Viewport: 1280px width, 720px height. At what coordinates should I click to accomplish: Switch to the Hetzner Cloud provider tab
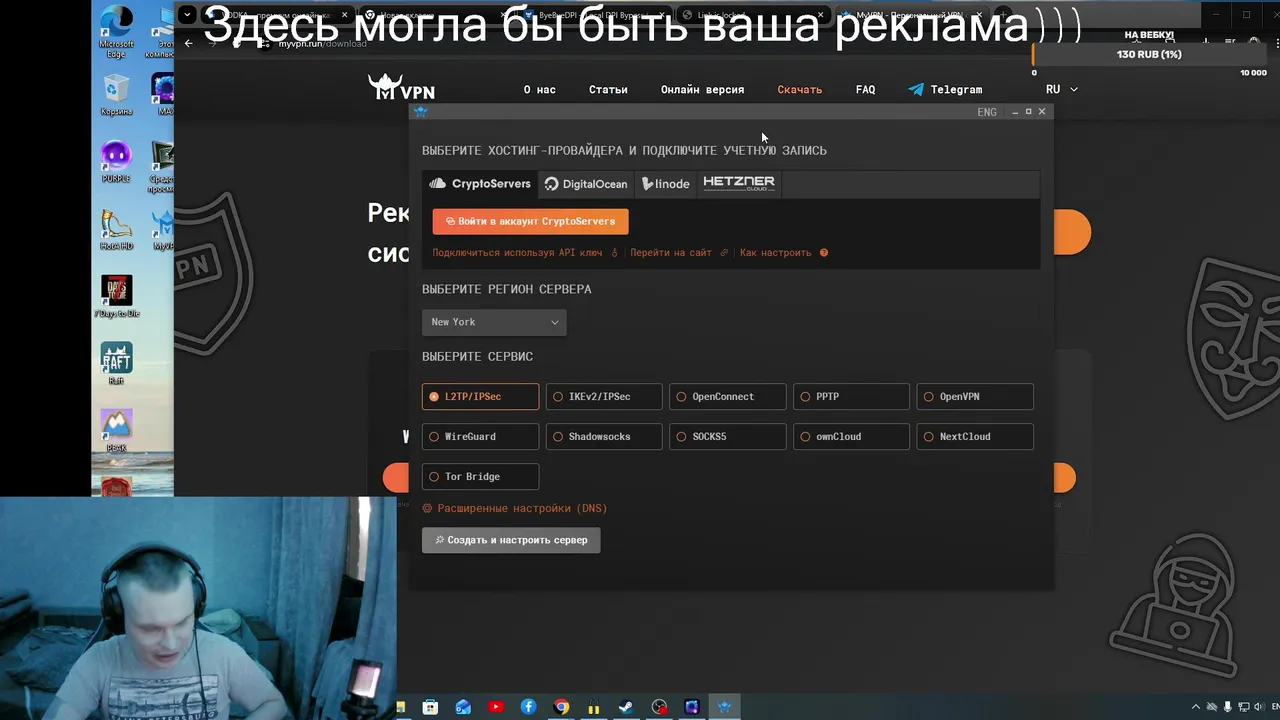coord(739,183)
